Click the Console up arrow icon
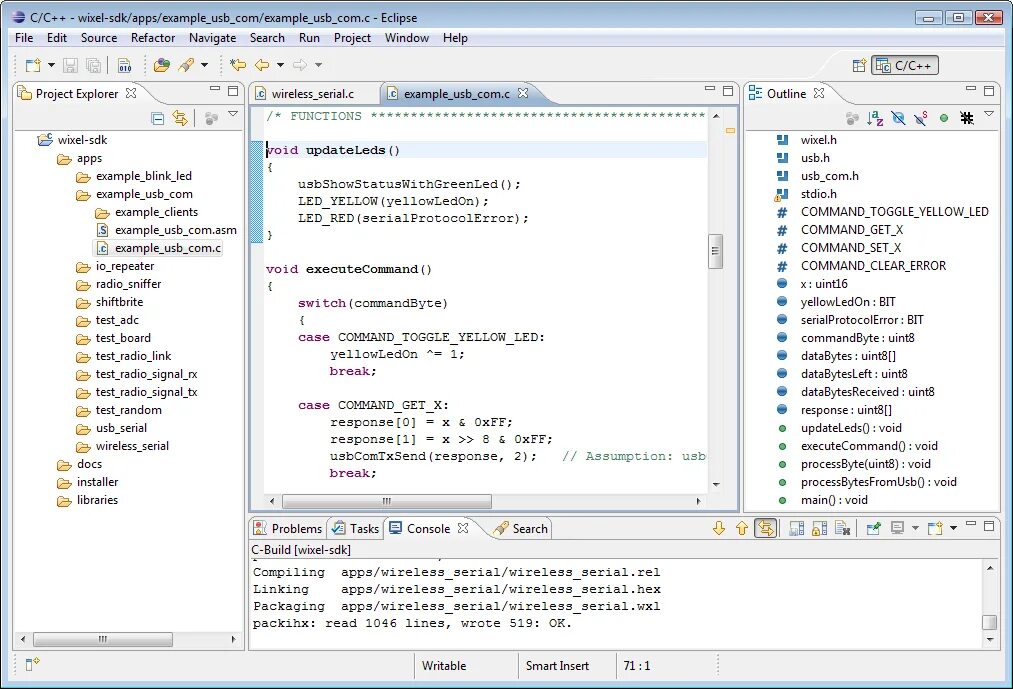The height and width of the screenshot is (689, 1013). point(742,529)
